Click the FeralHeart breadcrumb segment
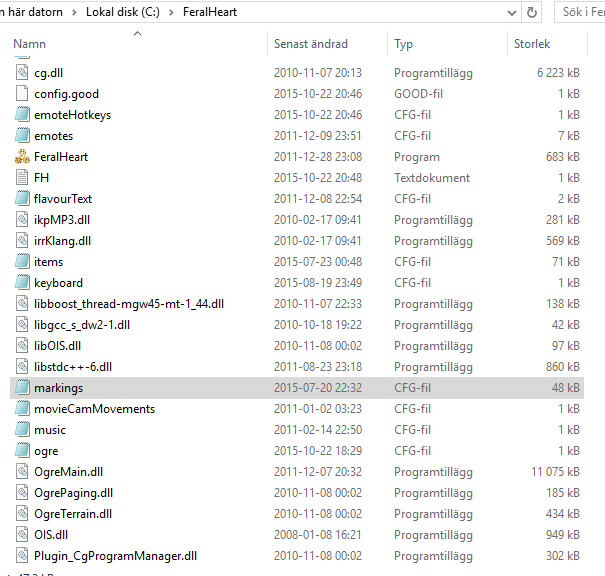This screenshot has width=605, height=576. point(210,12)
